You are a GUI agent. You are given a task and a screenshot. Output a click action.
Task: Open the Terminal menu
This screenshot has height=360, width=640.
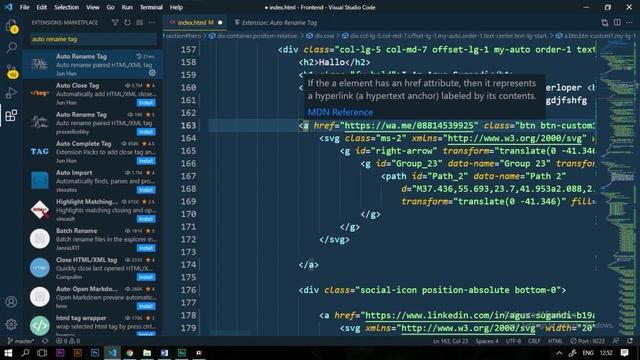click(151, 7)
